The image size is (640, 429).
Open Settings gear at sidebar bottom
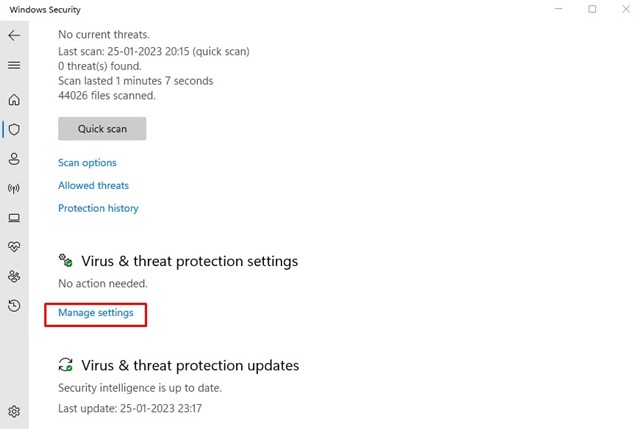pos(14,411)
